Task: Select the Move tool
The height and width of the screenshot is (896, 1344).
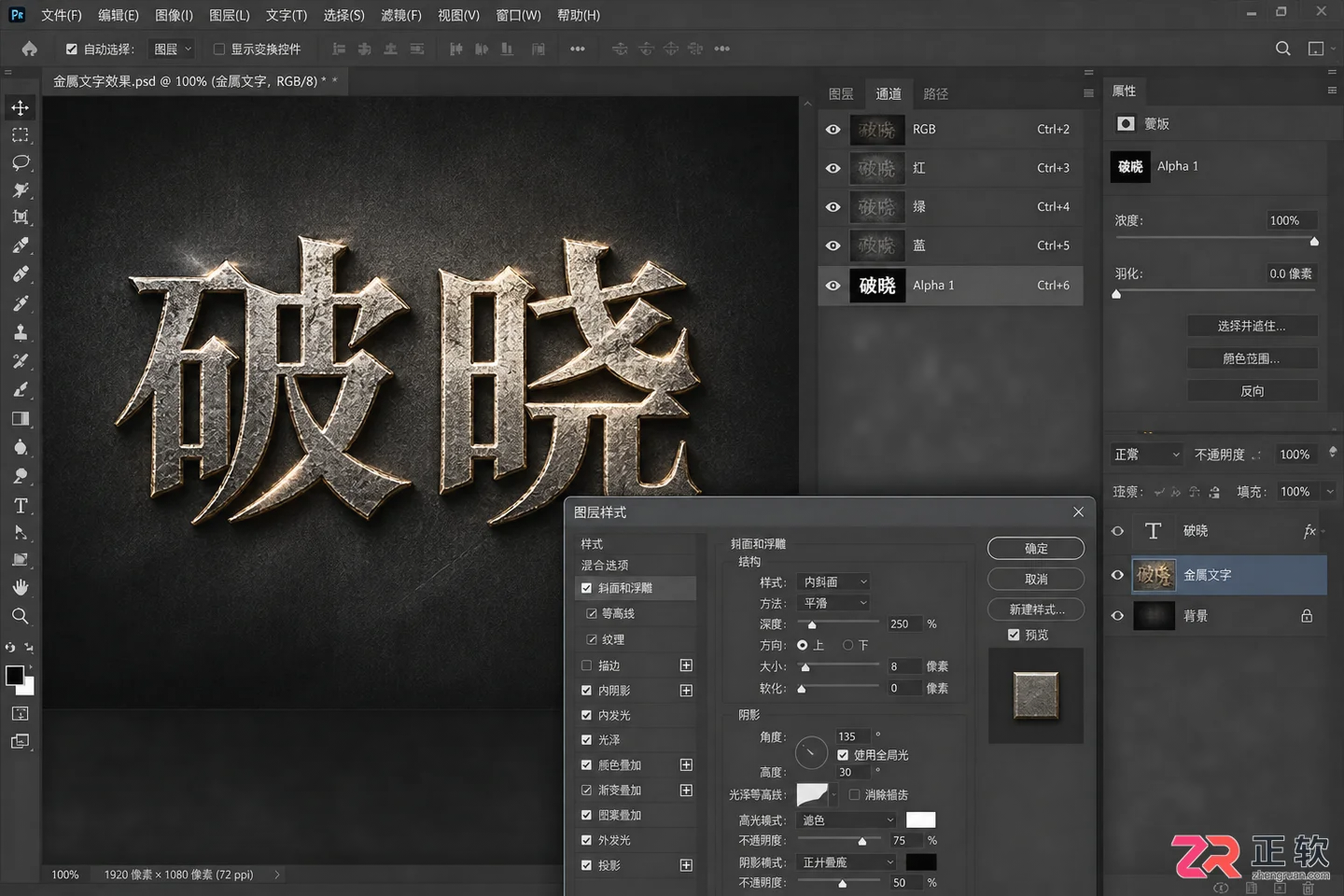Action: click(20, 107)
